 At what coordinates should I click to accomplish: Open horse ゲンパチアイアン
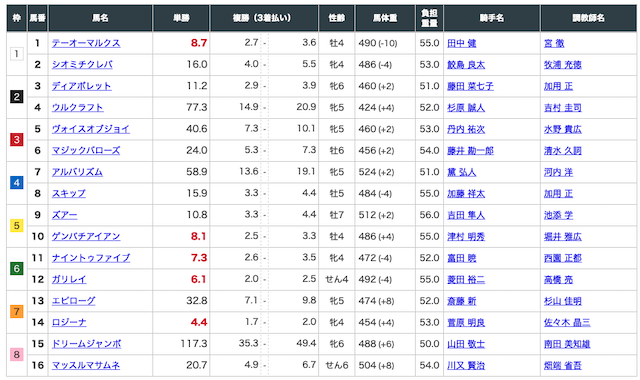click(86, 236)
